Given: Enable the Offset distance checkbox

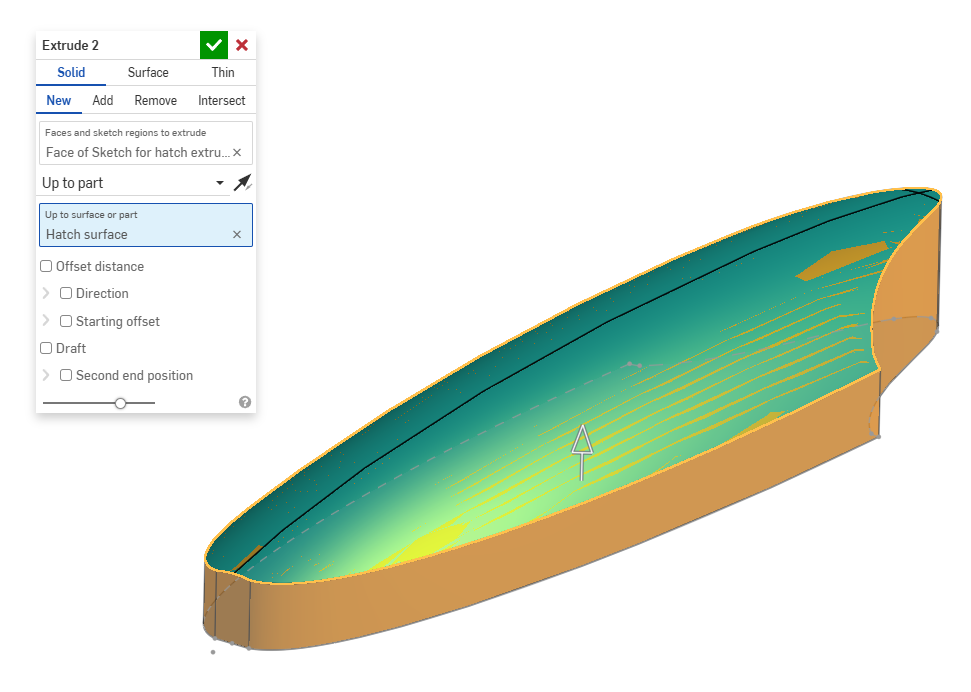Looking at the screenshot, I should [x=46, y=266].
